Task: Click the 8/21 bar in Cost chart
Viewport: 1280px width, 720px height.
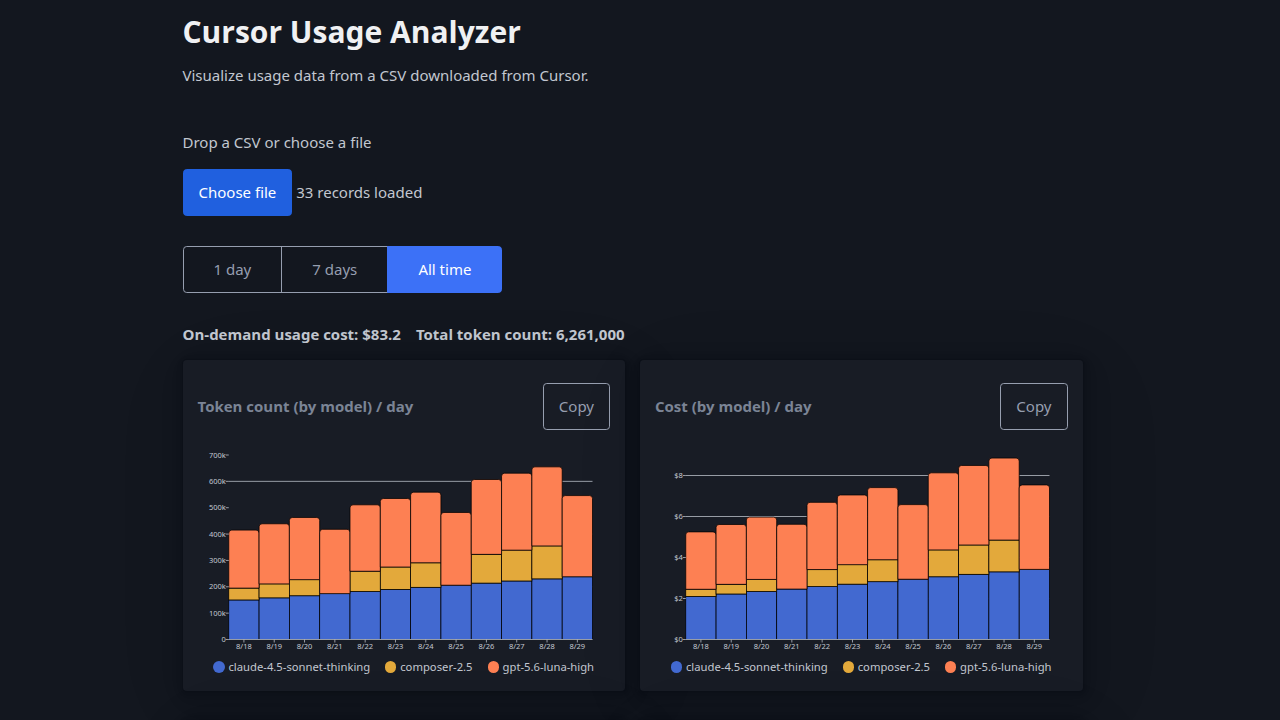Action: [792, 582]
